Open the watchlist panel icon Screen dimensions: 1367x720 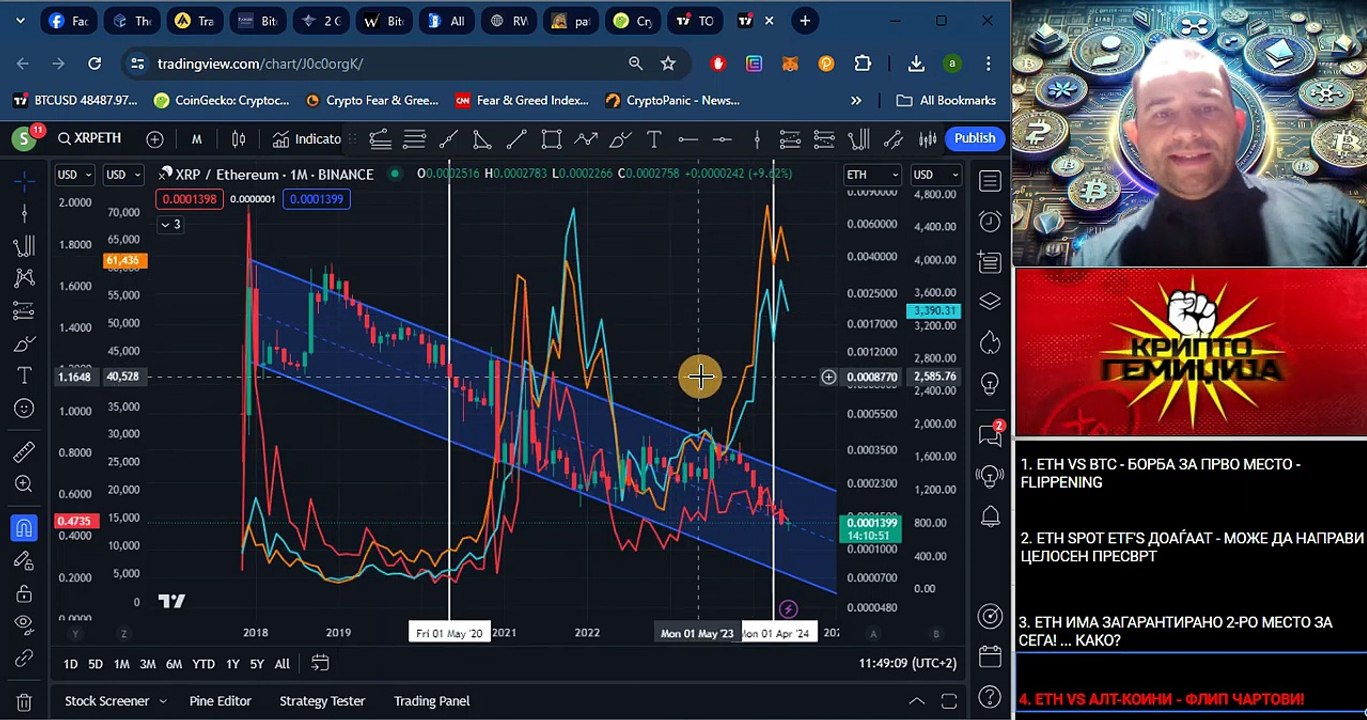click(990, 181)
